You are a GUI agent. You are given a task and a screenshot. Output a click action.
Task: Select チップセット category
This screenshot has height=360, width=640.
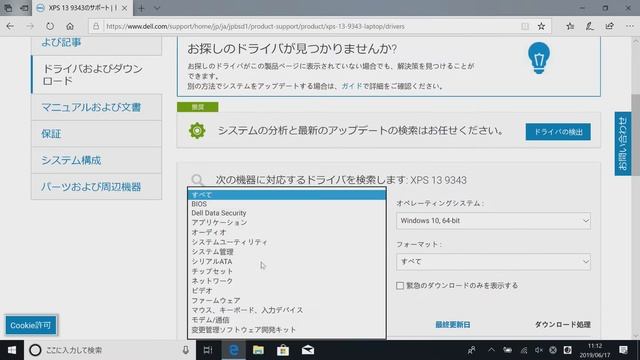tap(287, 271)
